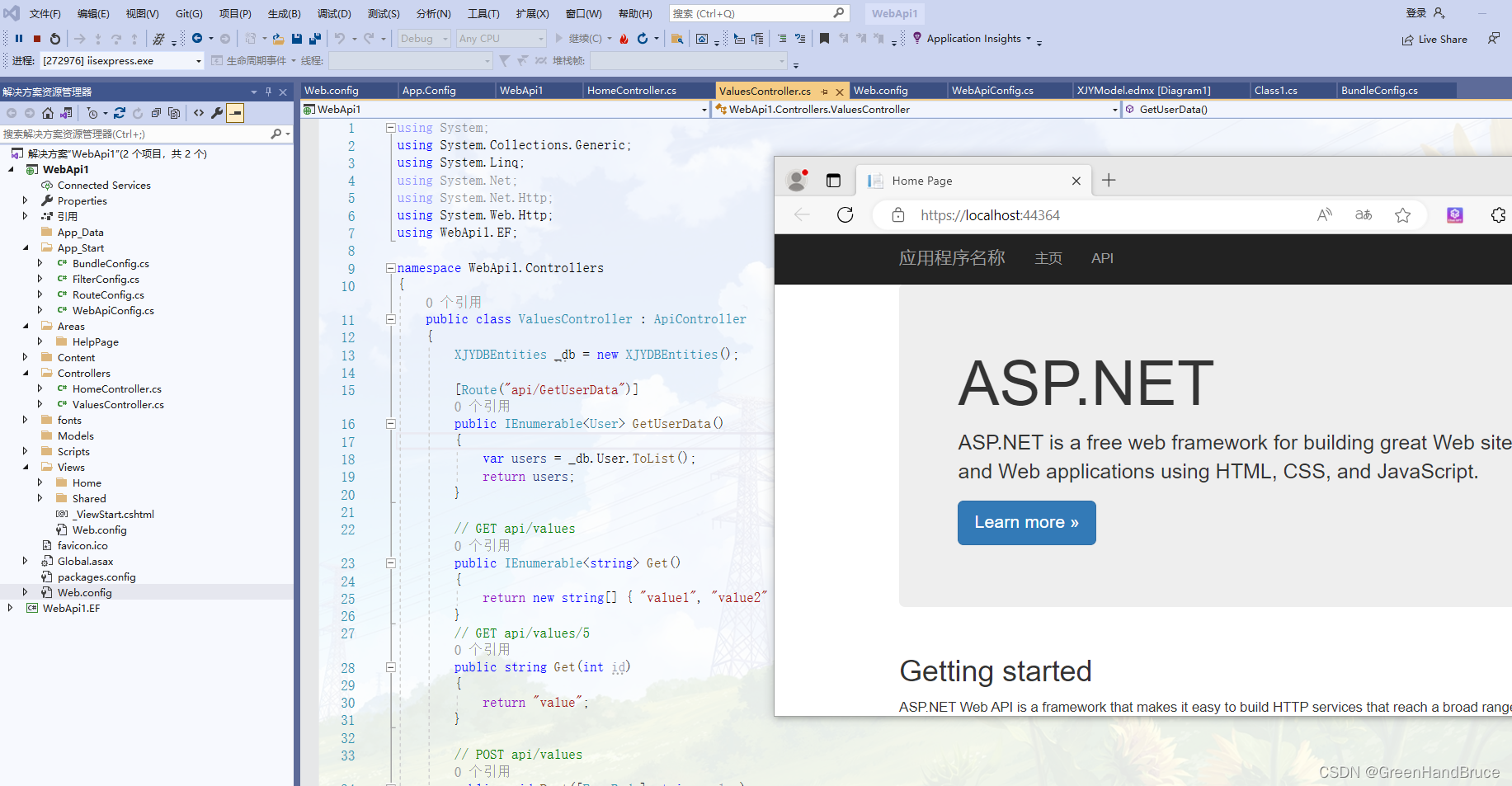
Task: Select ValuesController.cs in Solution Explorer tree
Action: [x=118, y=405]
